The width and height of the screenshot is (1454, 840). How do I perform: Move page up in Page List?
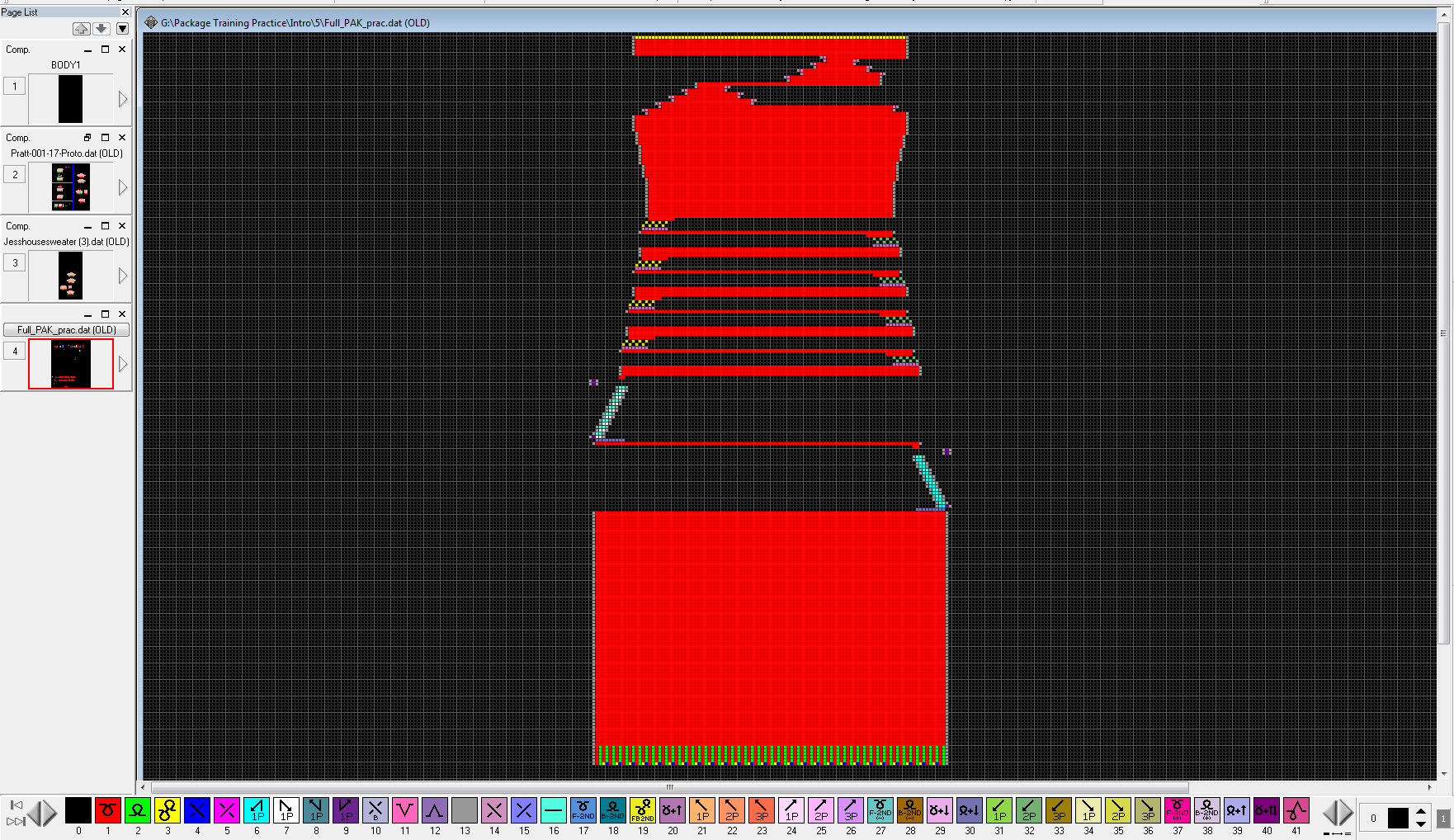81,29
